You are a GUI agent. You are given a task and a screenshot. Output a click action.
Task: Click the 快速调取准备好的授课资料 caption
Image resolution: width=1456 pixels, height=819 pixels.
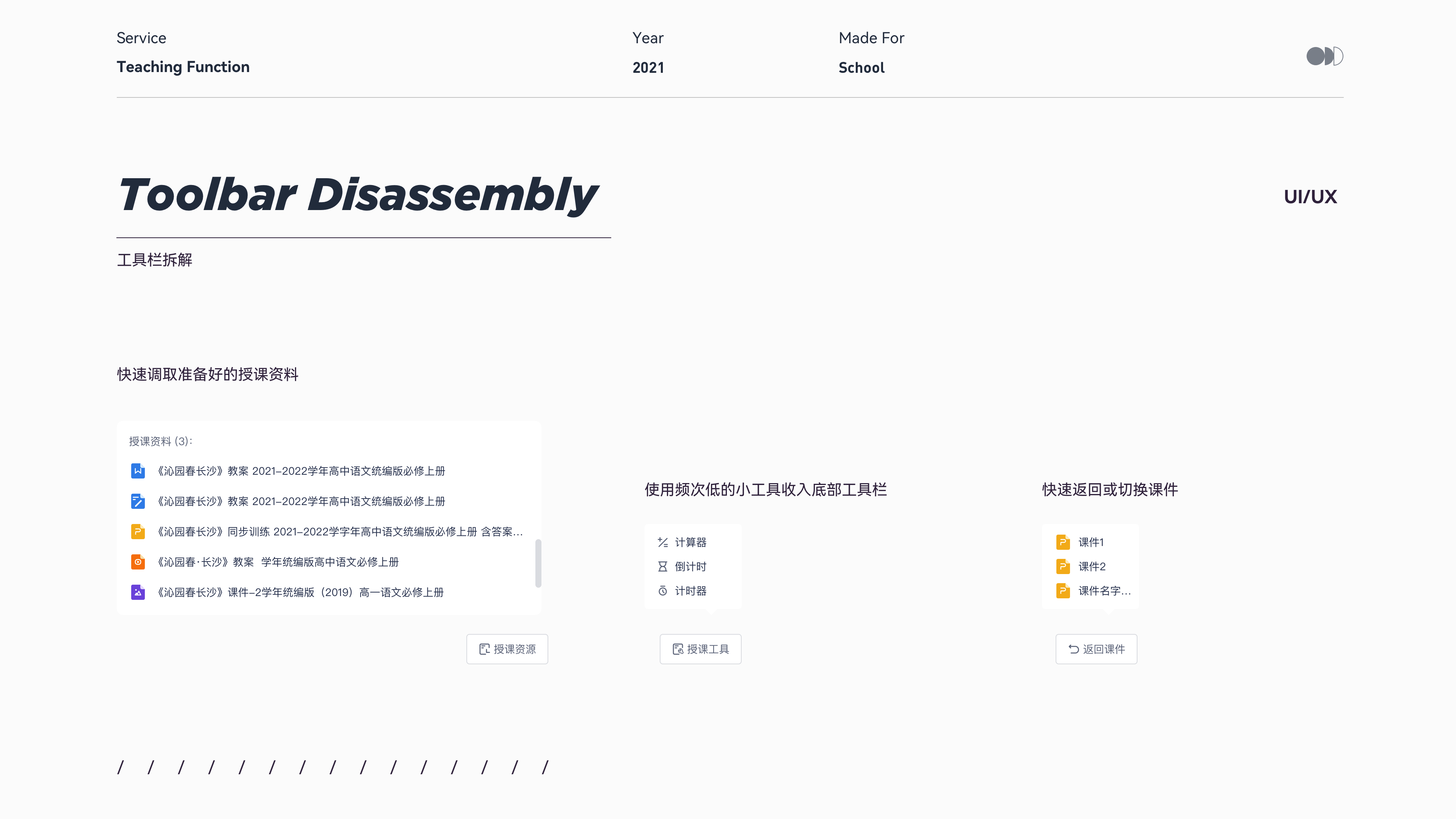click(x=207, y=374)
